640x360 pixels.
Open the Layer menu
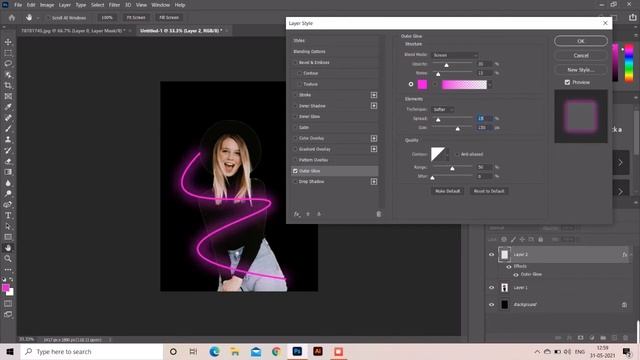coord(64,5)
